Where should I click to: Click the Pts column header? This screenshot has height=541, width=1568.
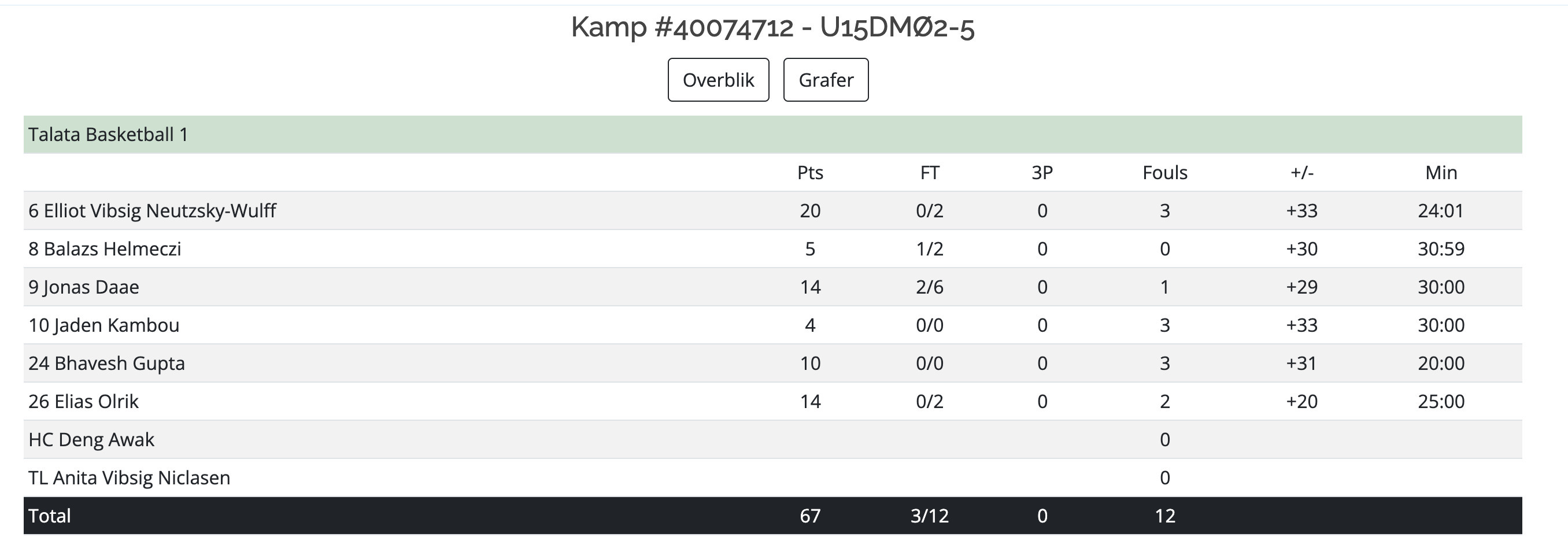(810, 173)
